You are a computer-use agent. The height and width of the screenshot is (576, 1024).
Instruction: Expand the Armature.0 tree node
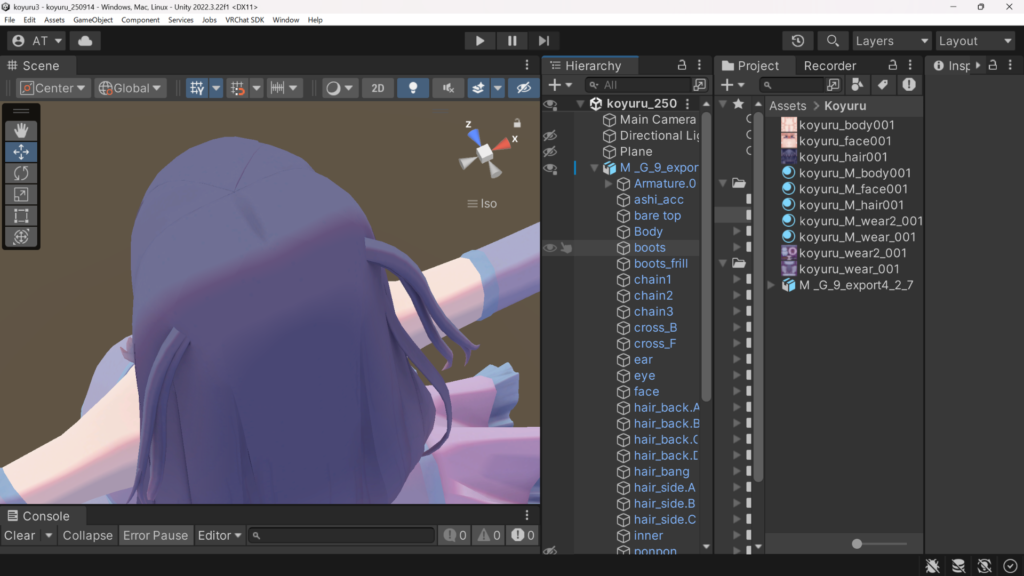pyautogui.click(x=609, y=184)
